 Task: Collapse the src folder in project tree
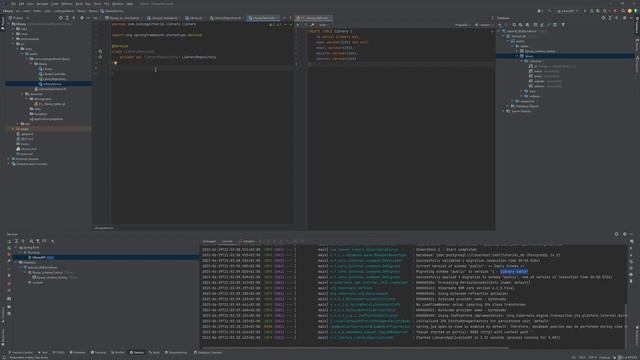[13, 44]
